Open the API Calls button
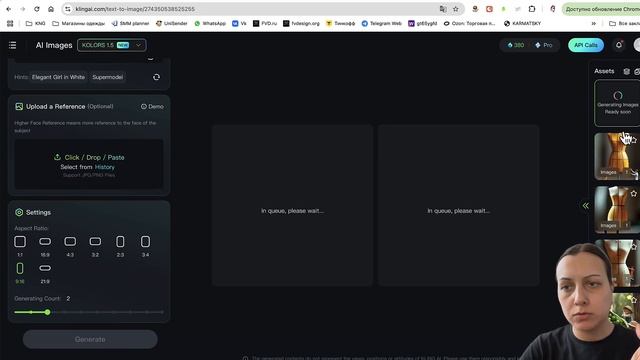The width and height of the screenshot is (640, 360). click(x=586, y=45)
